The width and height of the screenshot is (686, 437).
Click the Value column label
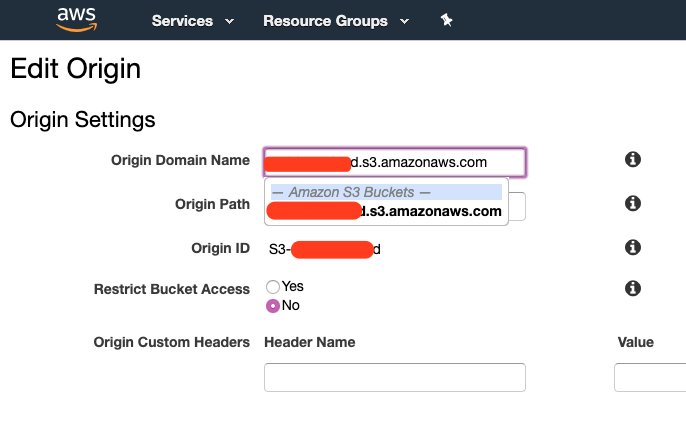pos(636,342)
